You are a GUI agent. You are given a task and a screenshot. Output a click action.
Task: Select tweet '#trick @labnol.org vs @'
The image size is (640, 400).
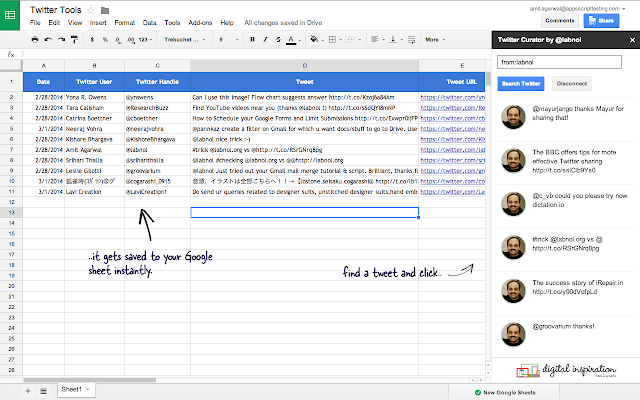[566, 248]
